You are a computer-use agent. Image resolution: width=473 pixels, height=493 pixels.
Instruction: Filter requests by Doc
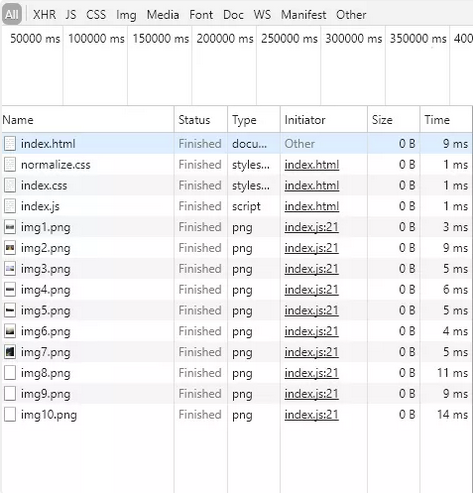[233, 15]
